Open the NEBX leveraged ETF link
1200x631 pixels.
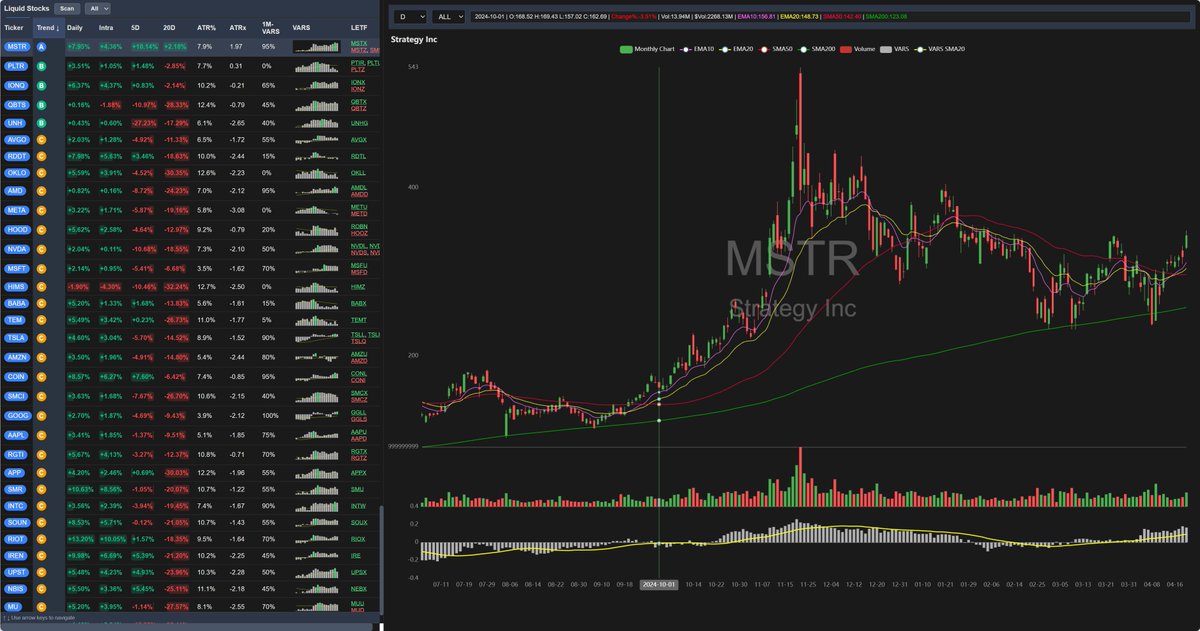pos(359,590)
